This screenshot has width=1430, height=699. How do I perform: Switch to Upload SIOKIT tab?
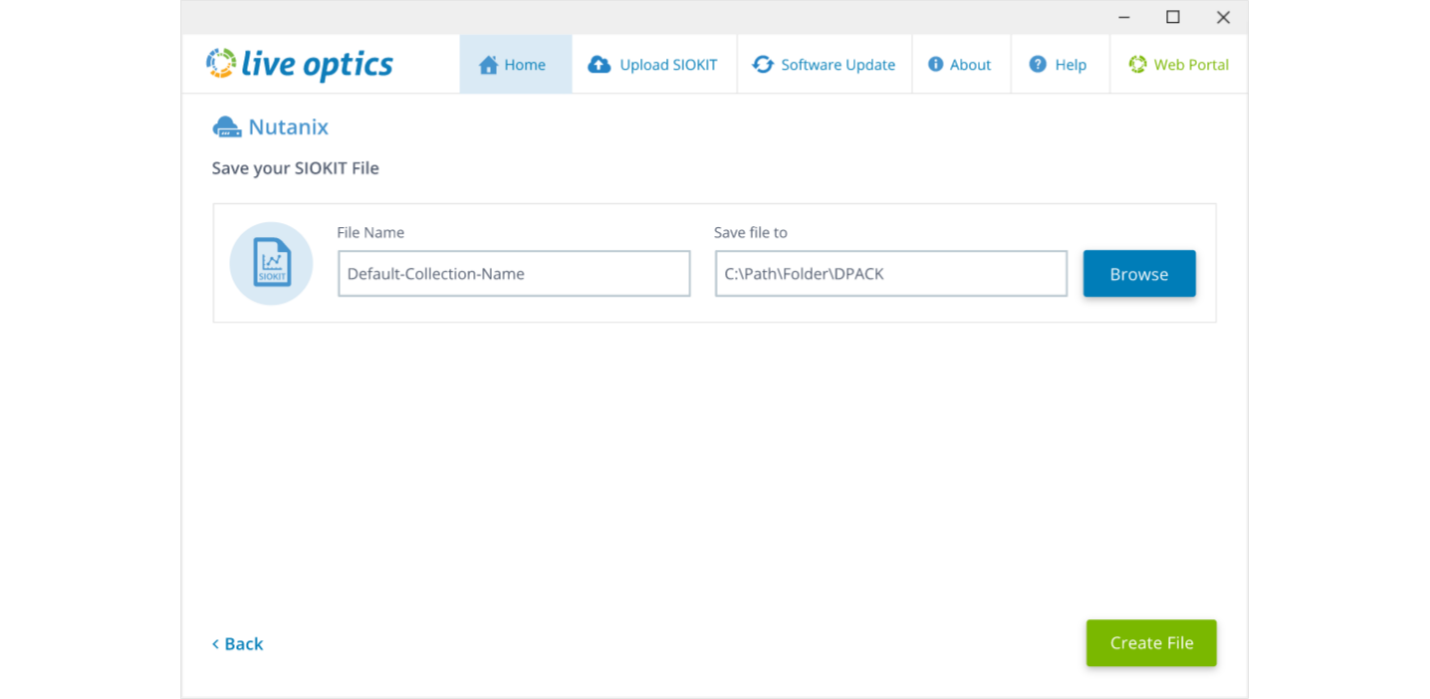pos(655,64)
